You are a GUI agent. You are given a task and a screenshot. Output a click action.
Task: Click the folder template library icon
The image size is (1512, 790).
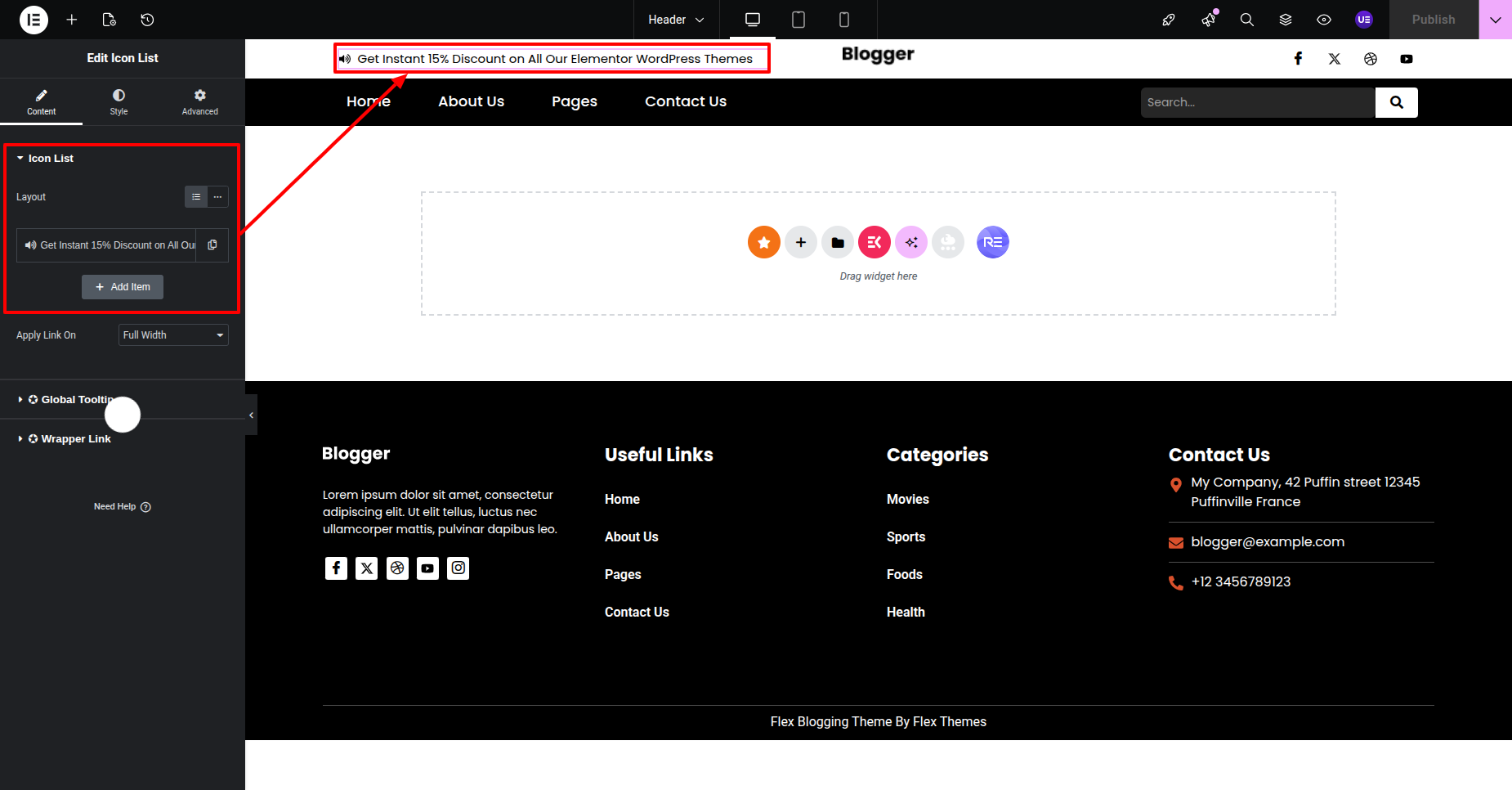point(838,242)
